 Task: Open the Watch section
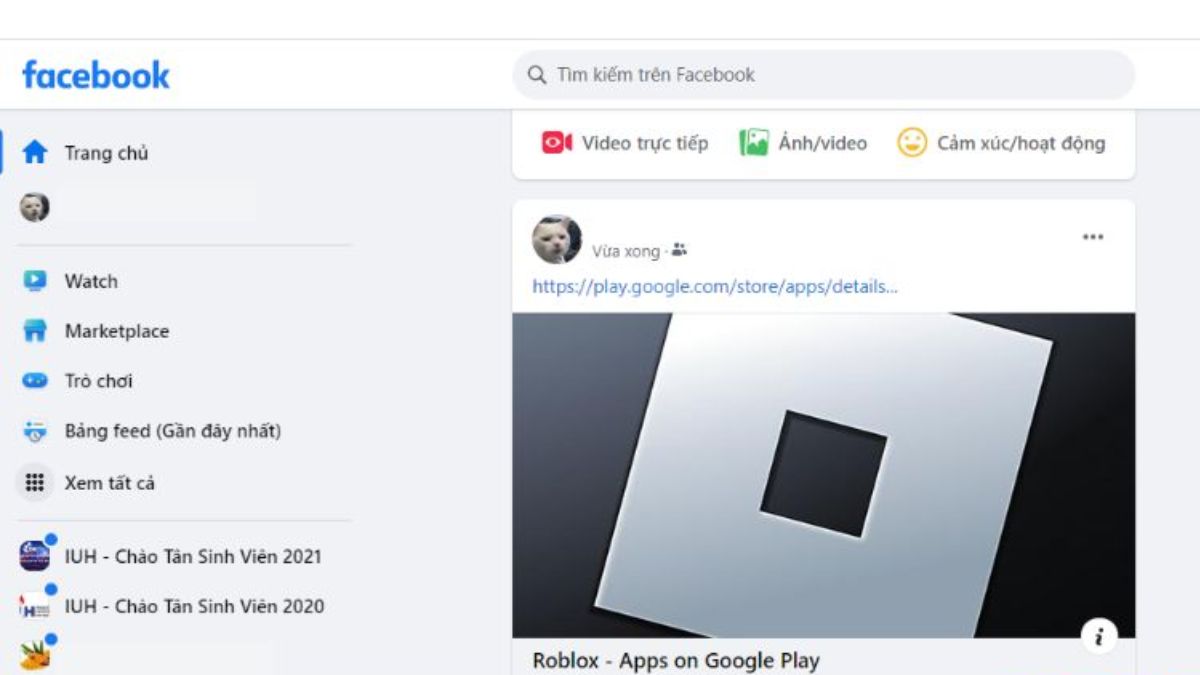[x=90, y=281]
